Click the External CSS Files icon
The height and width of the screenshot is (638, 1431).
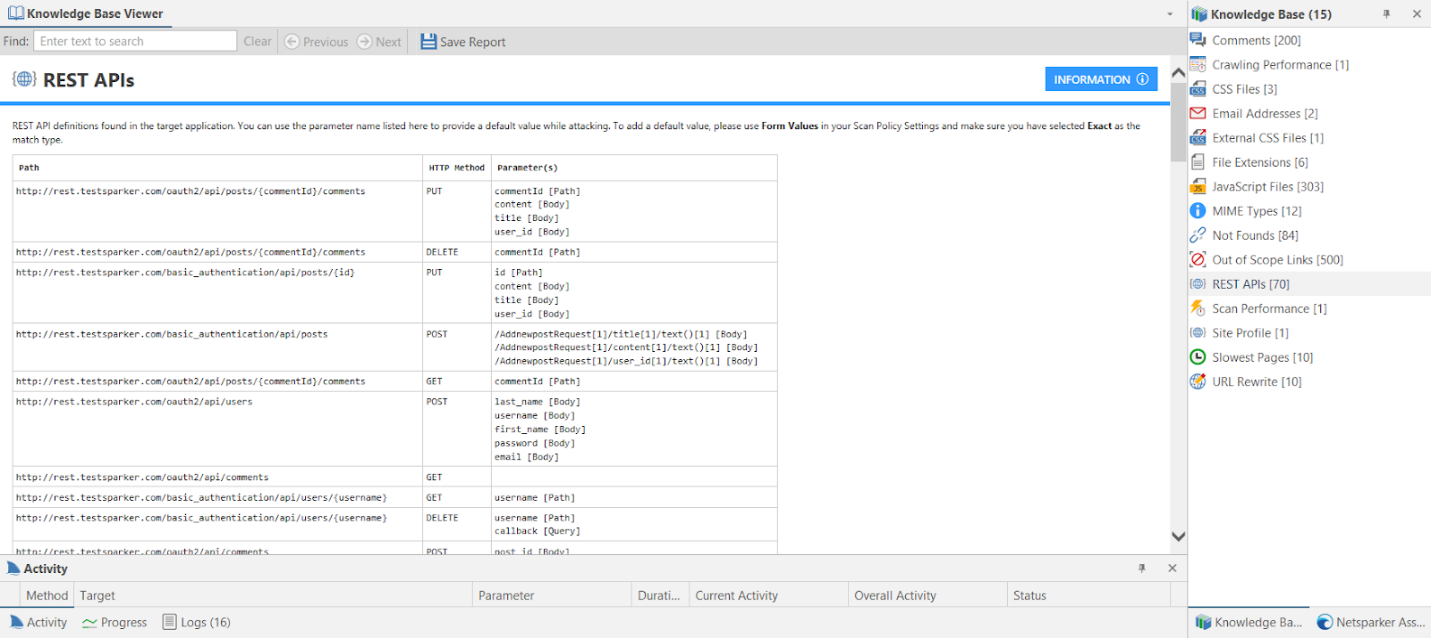[1197, 138]
